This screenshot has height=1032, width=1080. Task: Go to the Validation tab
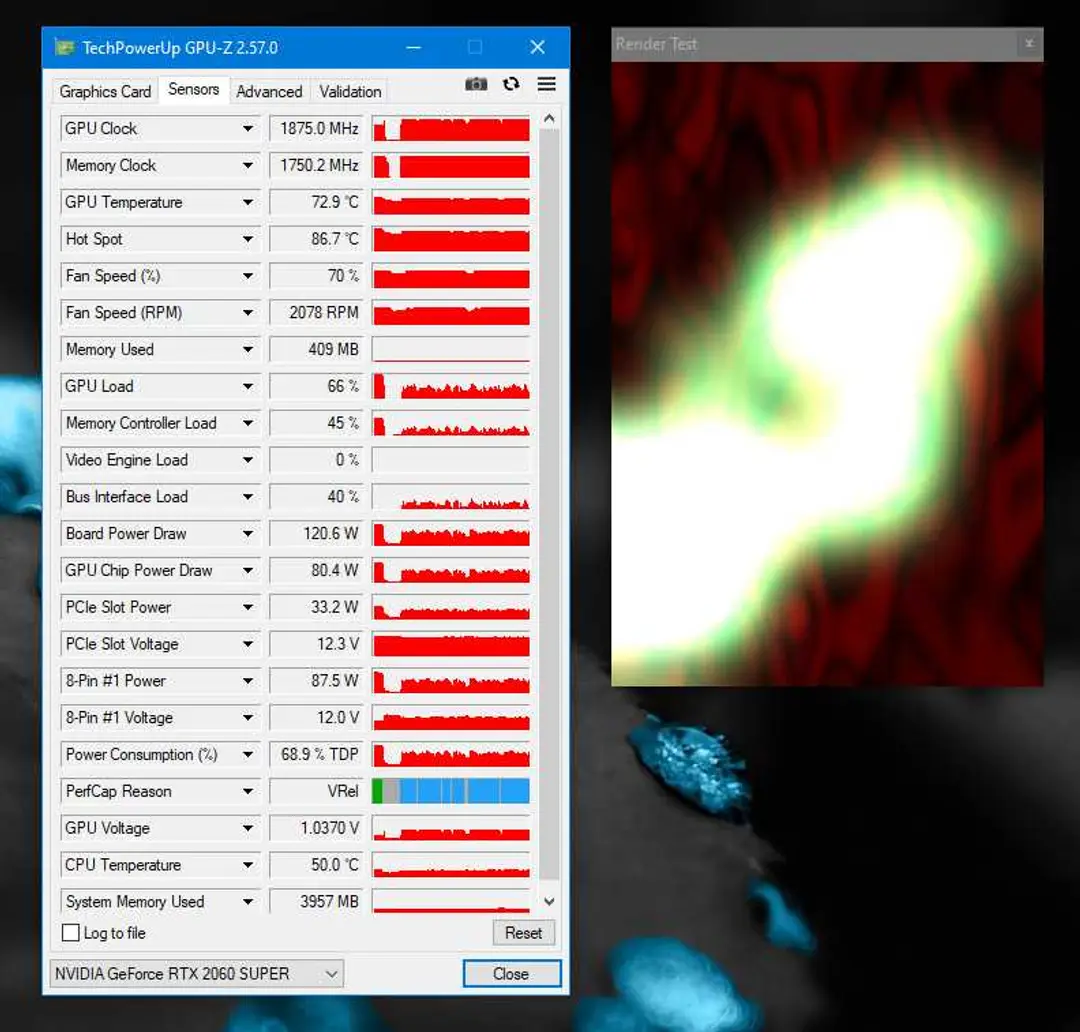350,92
